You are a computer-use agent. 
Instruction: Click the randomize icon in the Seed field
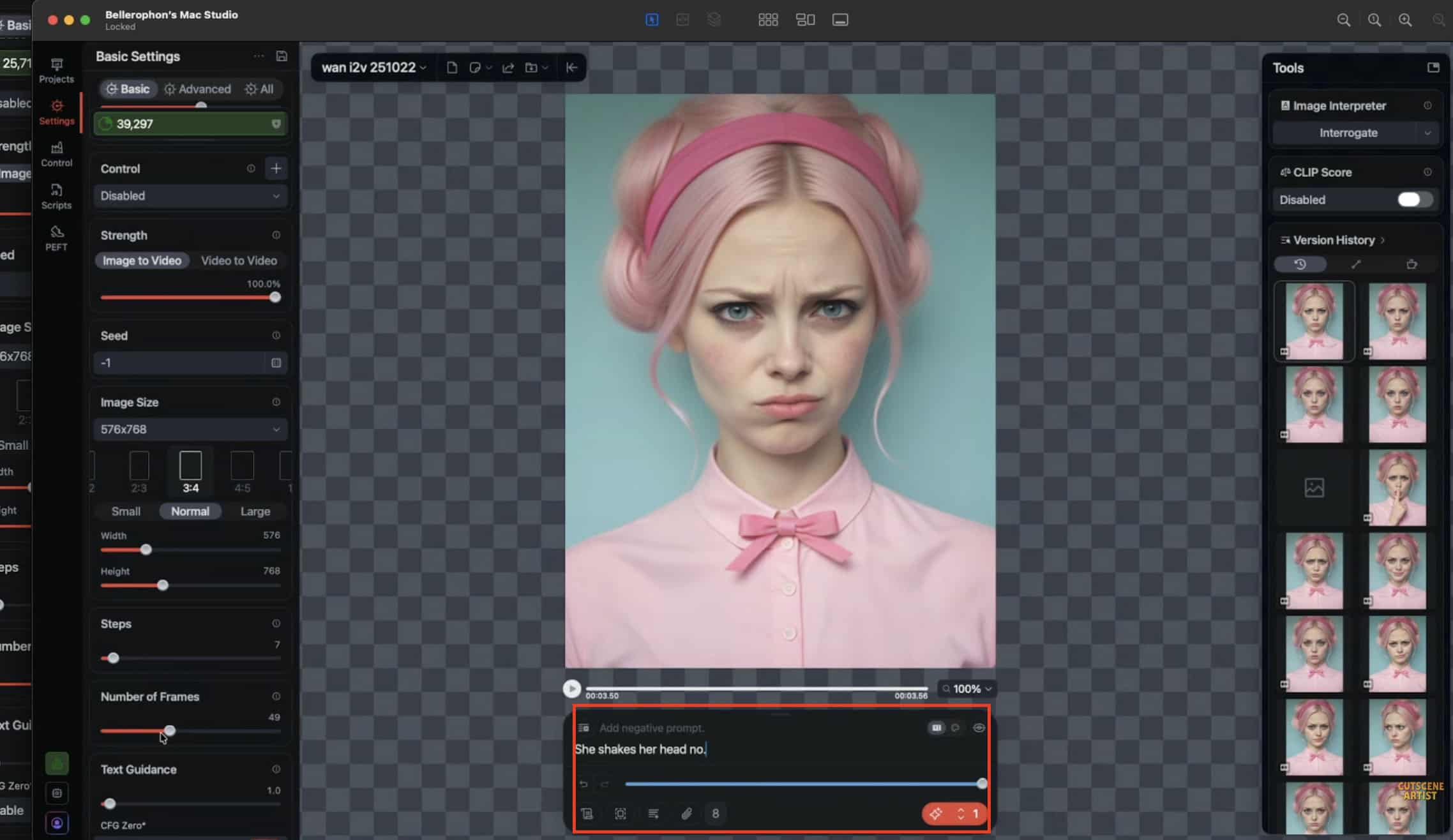[276, 363]
